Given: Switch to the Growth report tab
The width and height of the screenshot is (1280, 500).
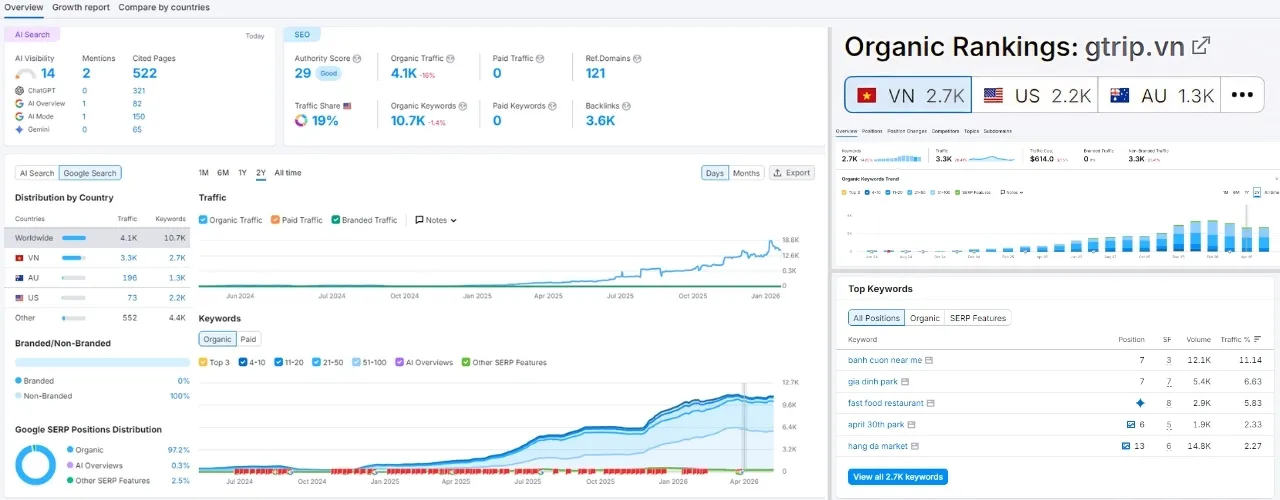Looking at the screenshot, I should point(81,7).
